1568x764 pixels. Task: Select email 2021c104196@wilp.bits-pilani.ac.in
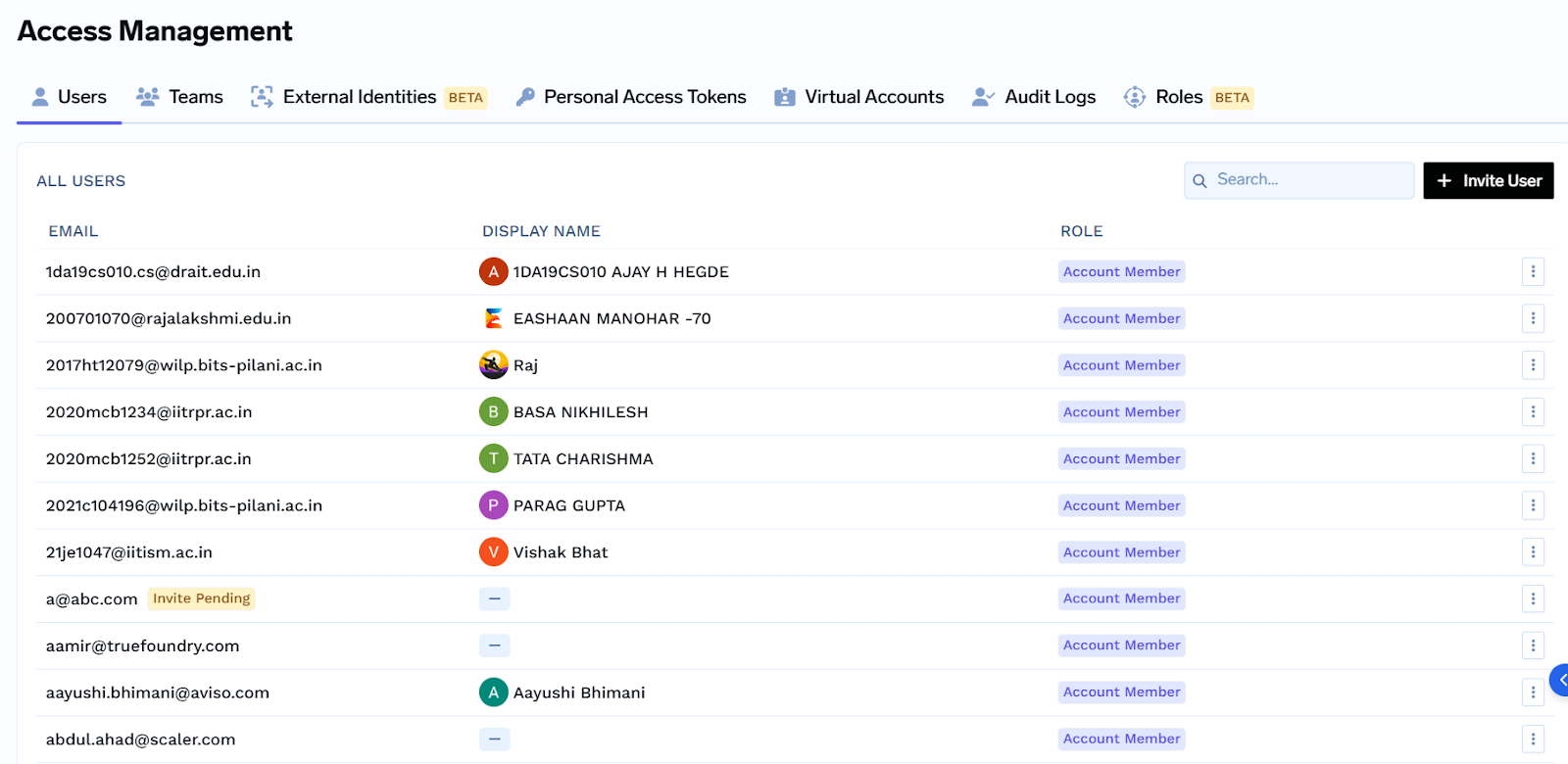184,506
